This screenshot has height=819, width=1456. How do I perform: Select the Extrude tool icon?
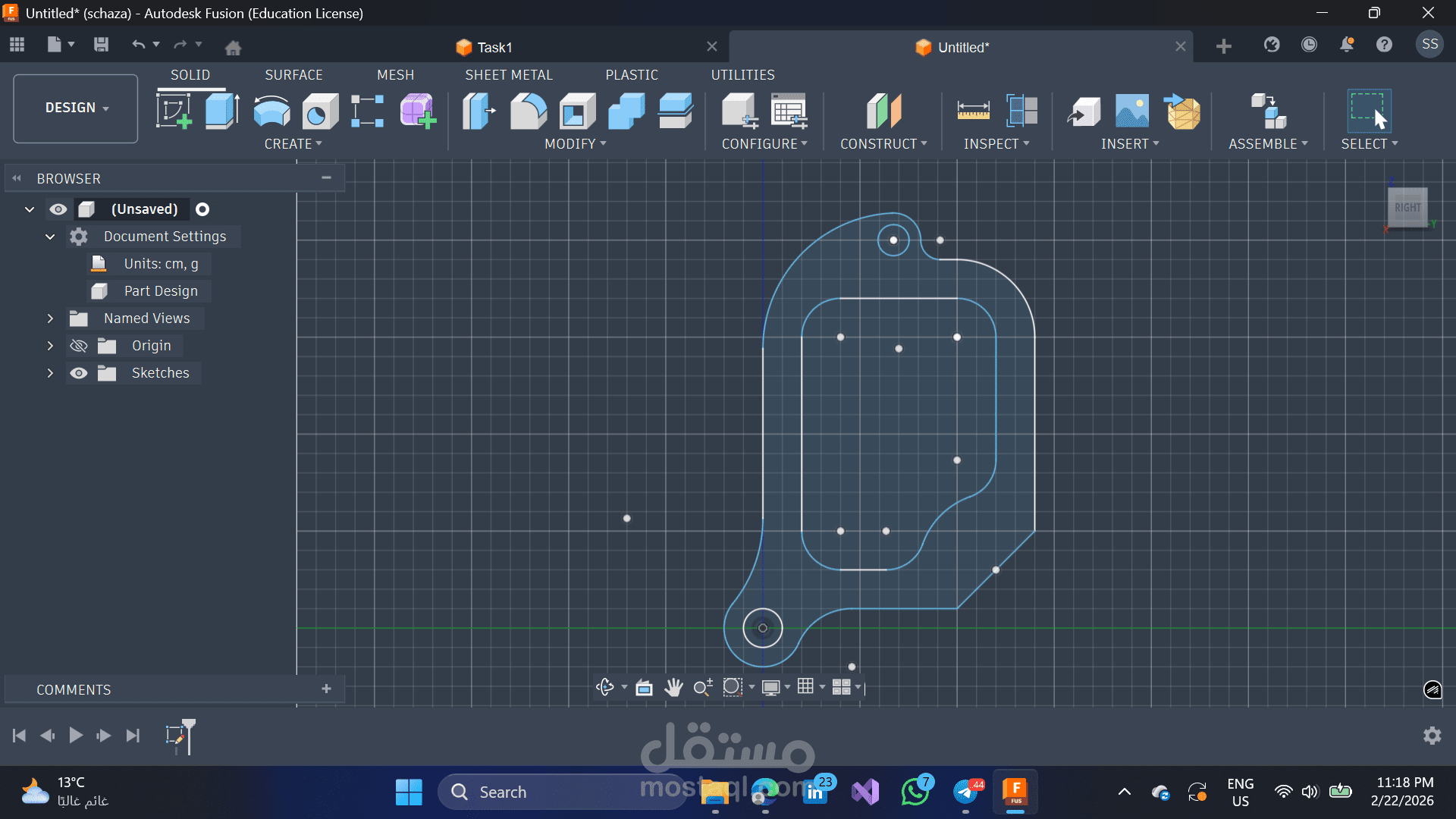click(x=222, y=111)
